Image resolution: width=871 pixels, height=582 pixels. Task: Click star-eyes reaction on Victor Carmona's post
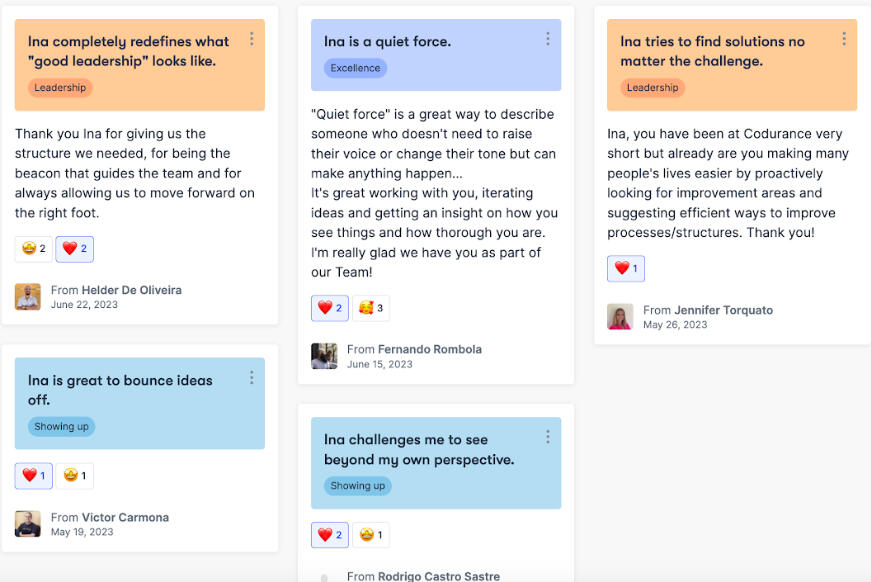(75, 476)
